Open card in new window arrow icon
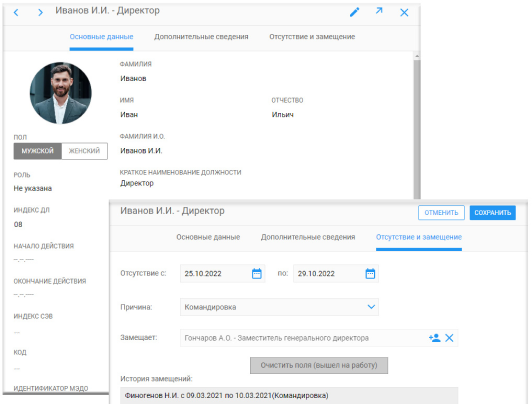Screen dimensions: 532x404 [x=379, y=11]
